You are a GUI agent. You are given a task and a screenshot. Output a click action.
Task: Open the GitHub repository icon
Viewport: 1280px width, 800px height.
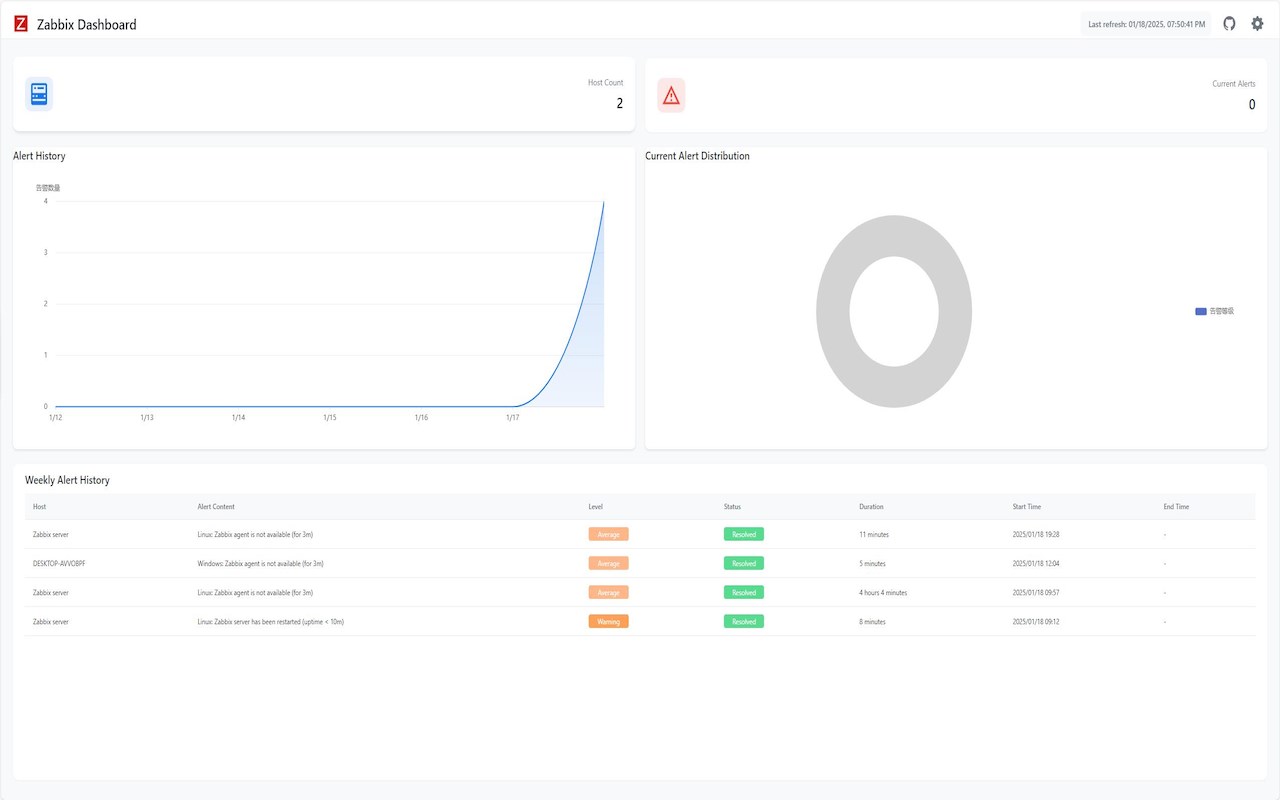point(1230,23)
